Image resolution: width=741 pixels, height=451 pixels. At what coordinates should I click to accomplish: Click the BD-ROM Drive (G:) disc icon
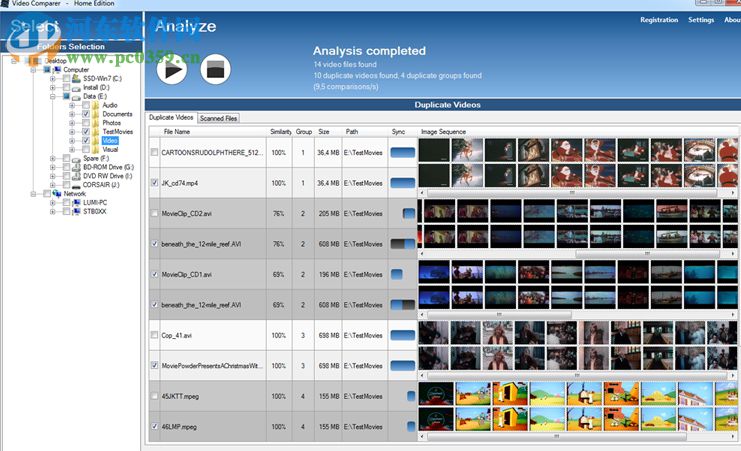point(76,167)
